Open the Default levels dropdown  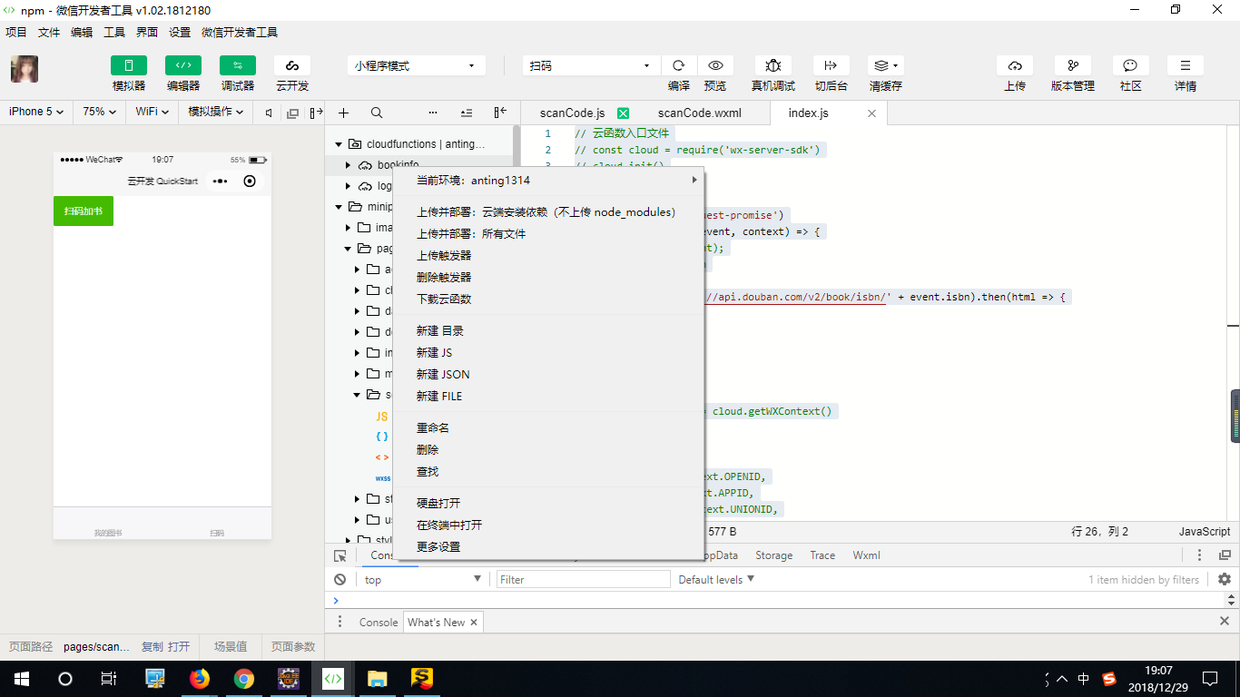coord(716,580)
